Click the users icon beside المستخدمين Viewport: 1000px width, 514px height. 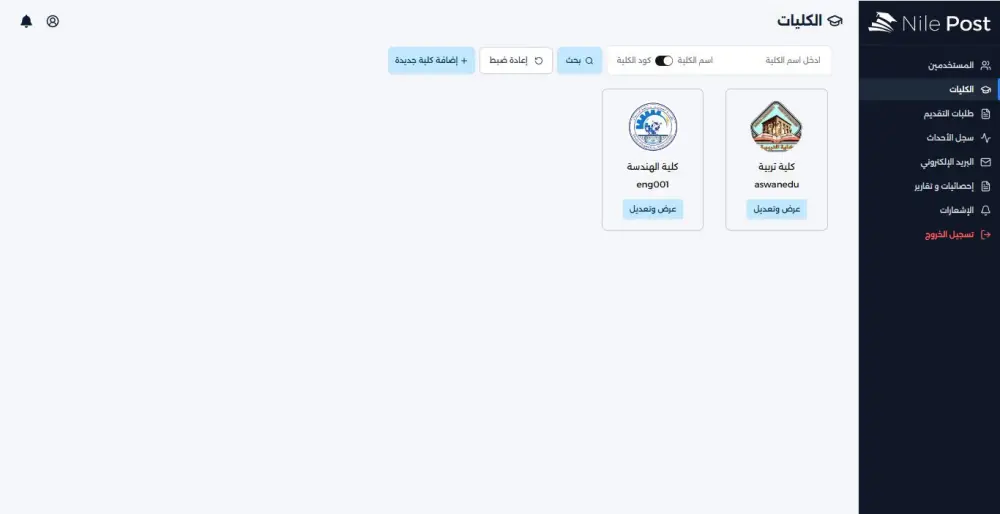(985, 65)
